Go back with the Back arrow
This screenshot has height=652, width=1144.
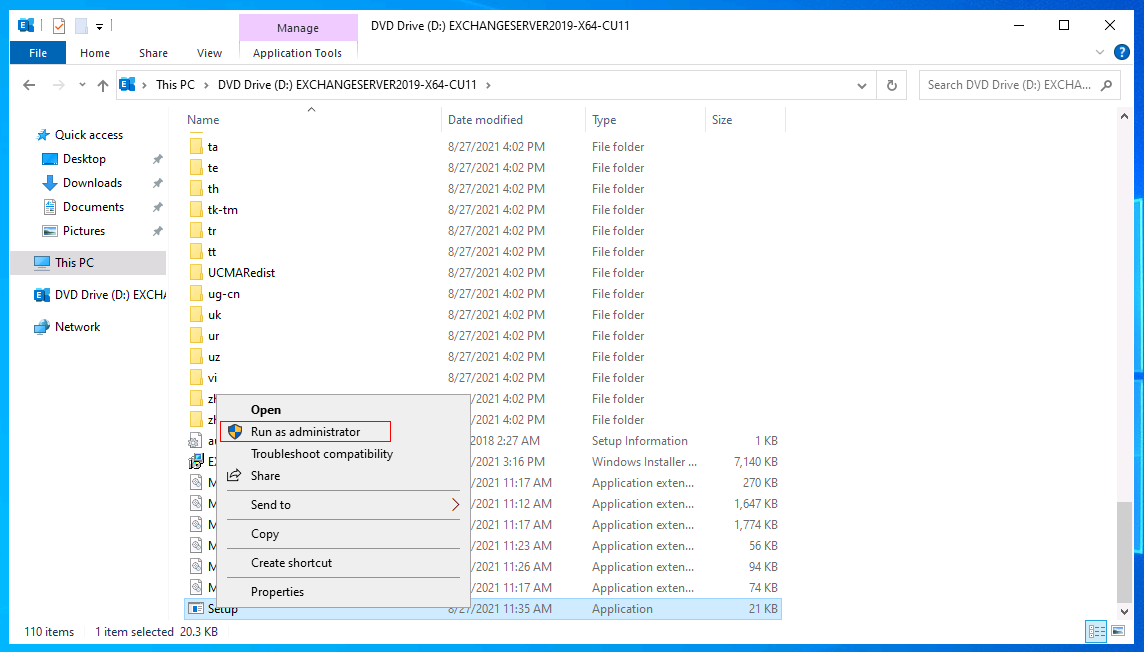pyautogui.click(x=29, y=85)
